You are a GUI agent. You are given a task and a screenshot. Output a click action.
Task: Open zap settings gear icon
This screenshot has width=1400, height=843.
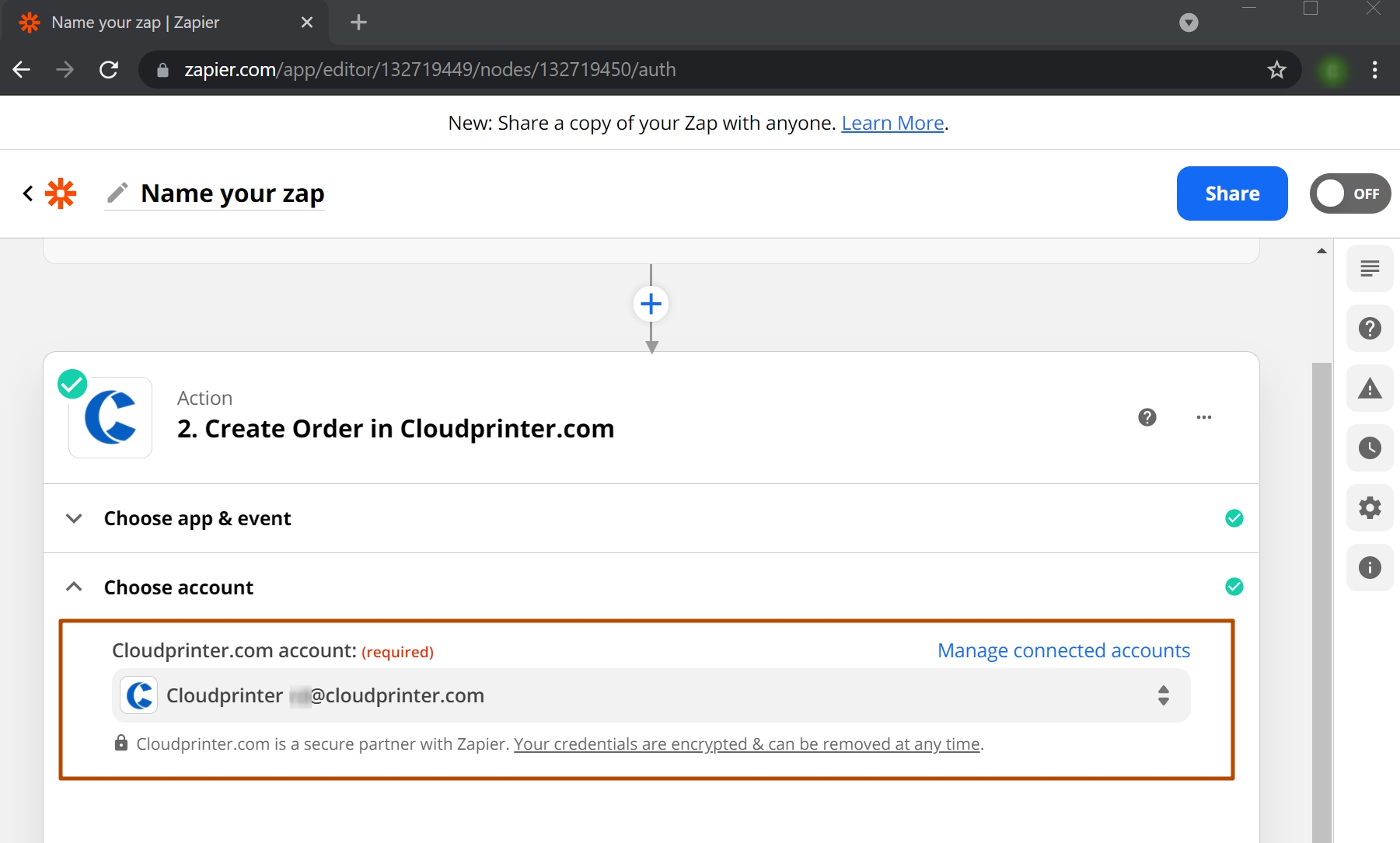(1370, 508)
